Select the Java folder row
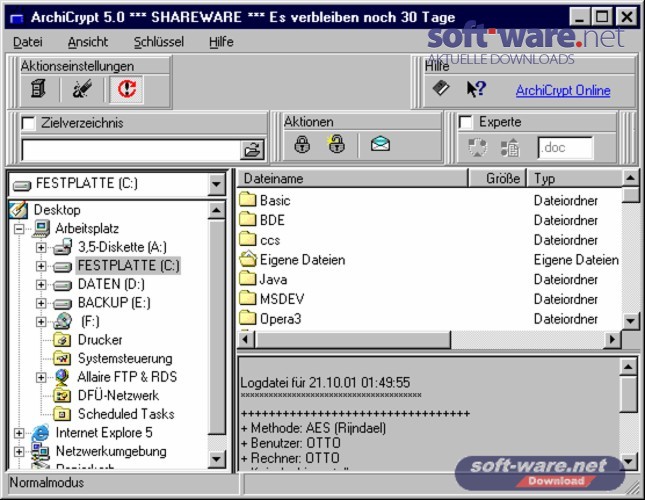The image size is (645, 500). 430,280
